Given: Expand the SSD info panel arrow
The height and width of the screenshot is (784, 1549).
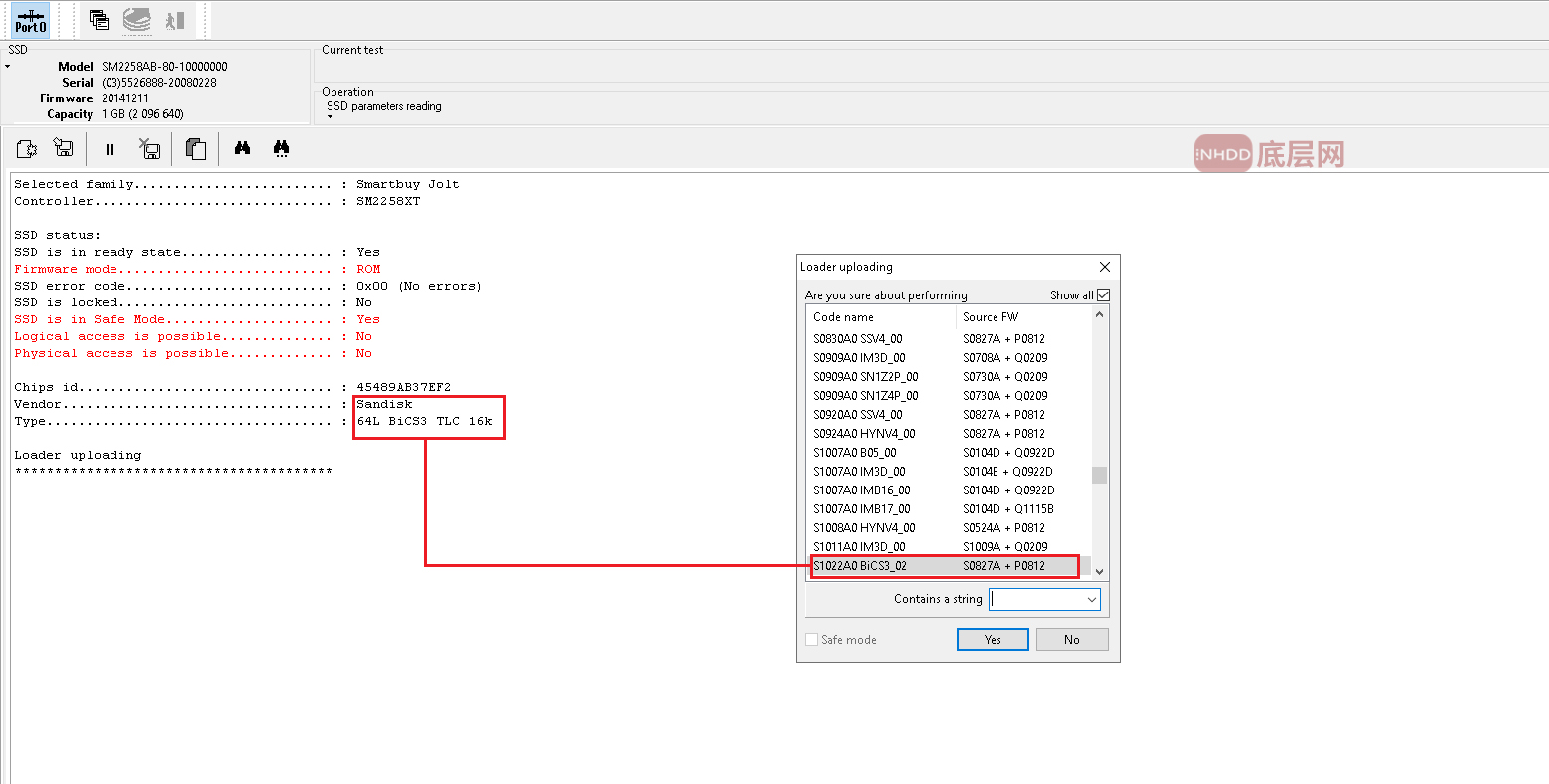Looking at the screenshot, I should coord(8,67).
